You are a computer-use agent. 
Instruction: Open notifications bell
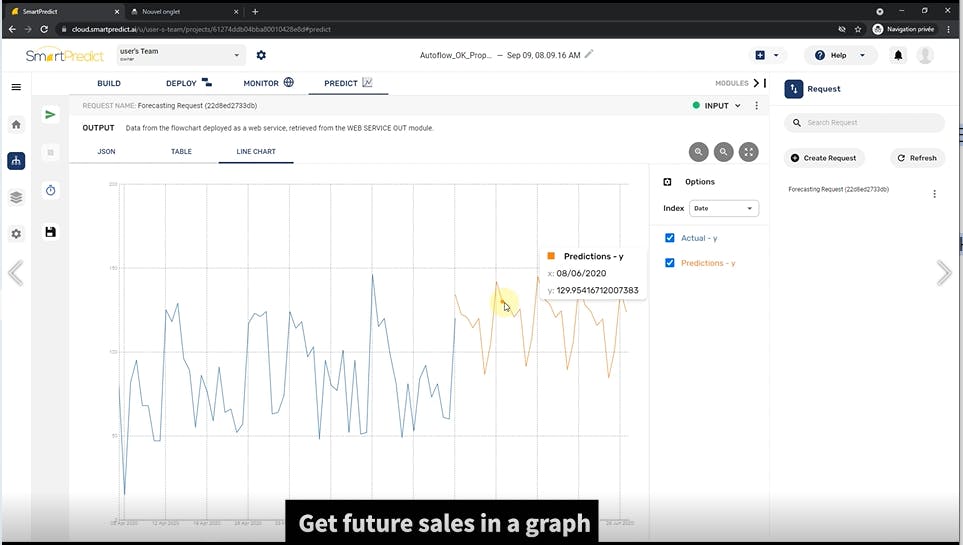(898, 55)
